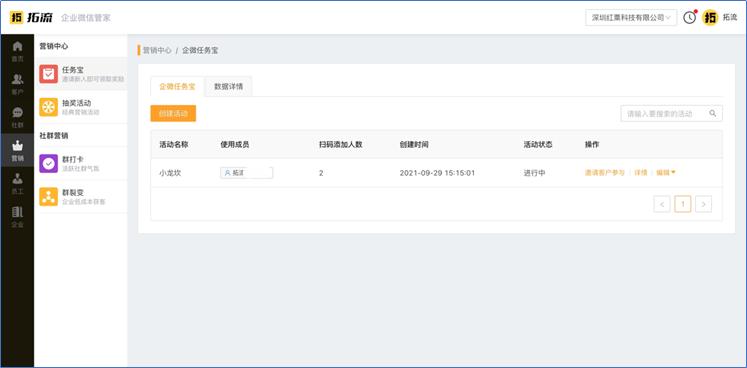Click the 企微任务宝 breadcrumb text
Image resolution: width=747 pixels, height=368 pixels.
(200, 50)
